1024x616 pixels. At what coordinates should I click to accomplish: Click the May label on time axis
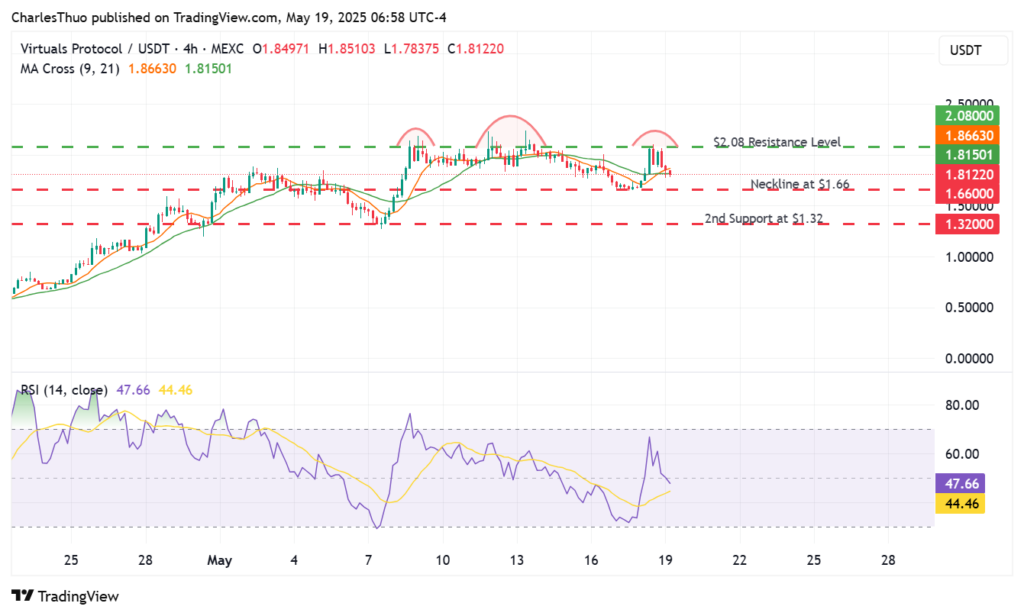pyautogui.click(x=220, y=560)
